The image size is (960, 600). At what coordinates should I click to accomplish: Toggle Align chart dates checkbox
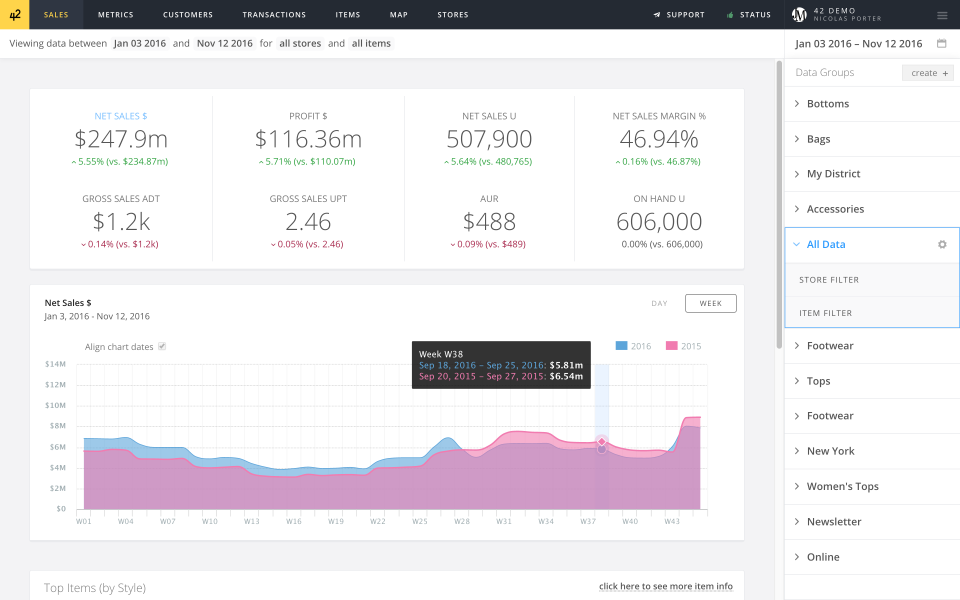162,346
